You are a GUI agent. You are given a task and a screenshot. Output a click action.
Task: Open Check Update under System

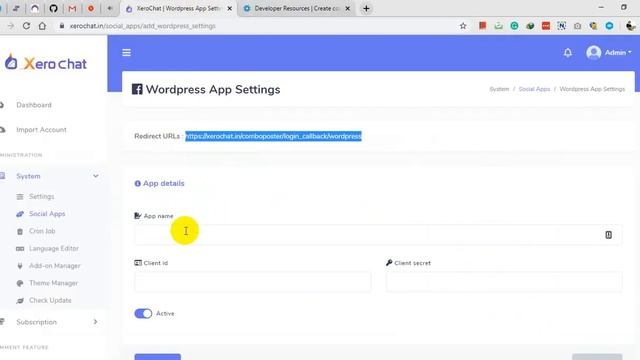click(50, 300)
